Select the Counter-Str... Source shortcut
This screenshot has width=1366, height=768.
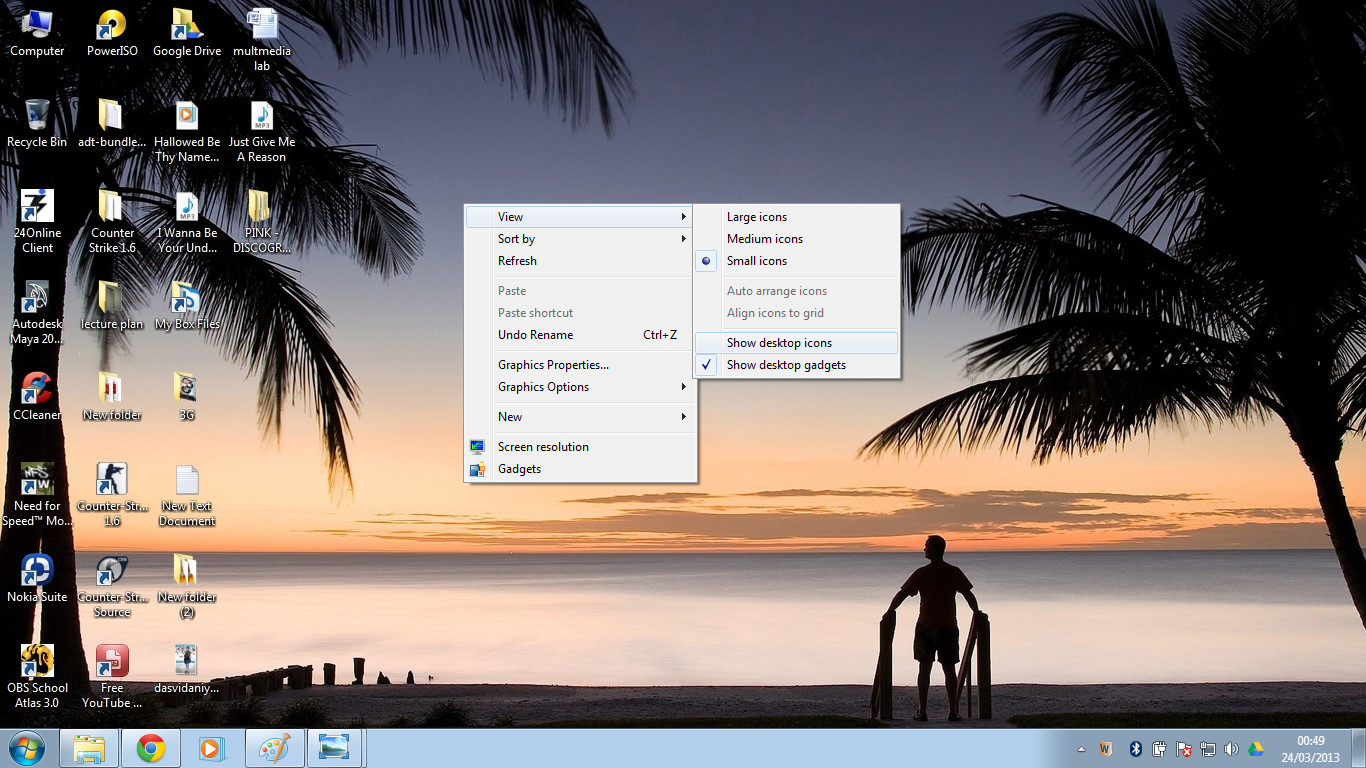click(x=112, y=586)
